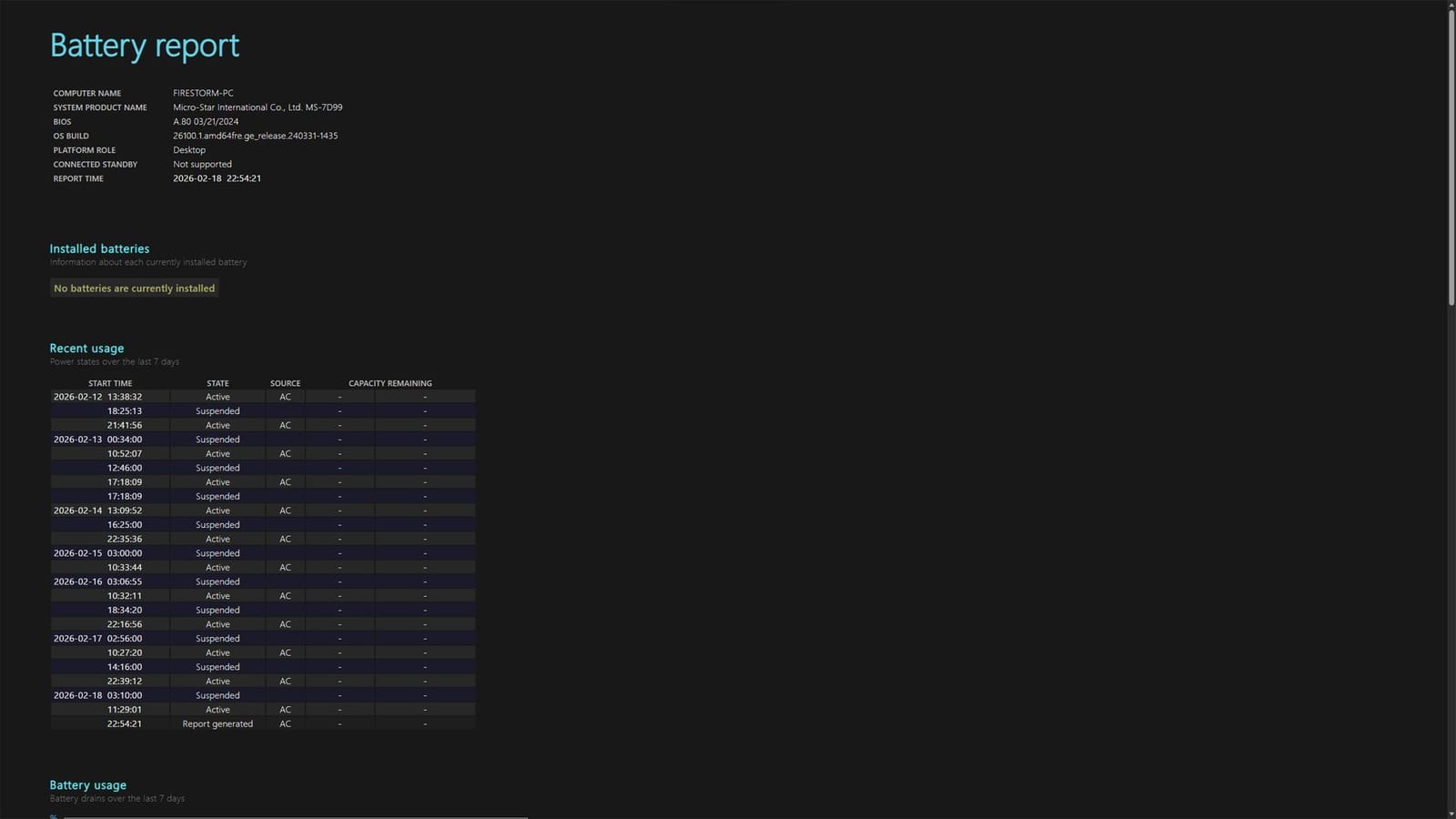Select the Installed batteries heading
1456x819 pixels.
coord(99,248)
